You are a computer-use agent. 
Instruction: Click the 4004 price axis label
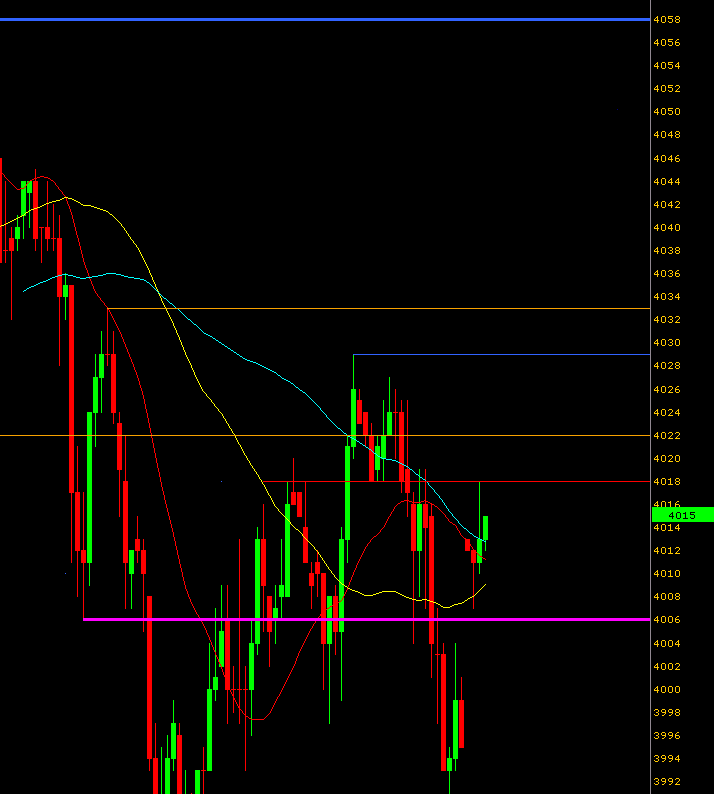(x=667, y=644)
